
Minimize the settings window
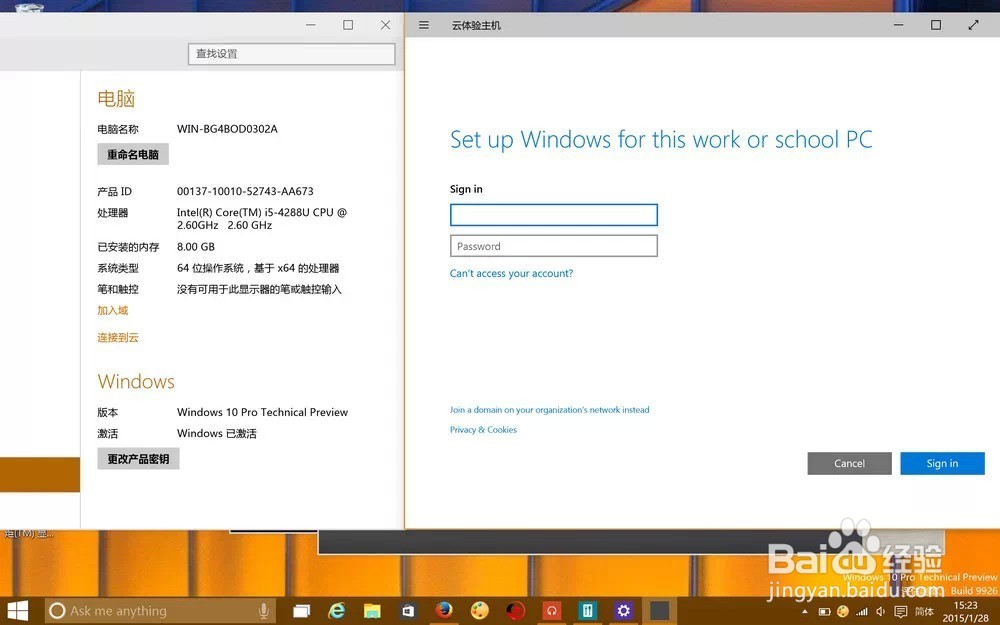311,25
